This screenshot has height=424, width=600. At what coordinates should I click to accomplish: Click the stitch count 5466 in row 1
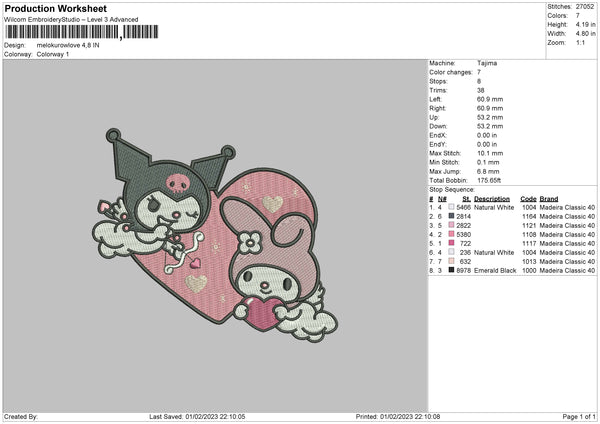pyautogui.click(x=463, y=207)
